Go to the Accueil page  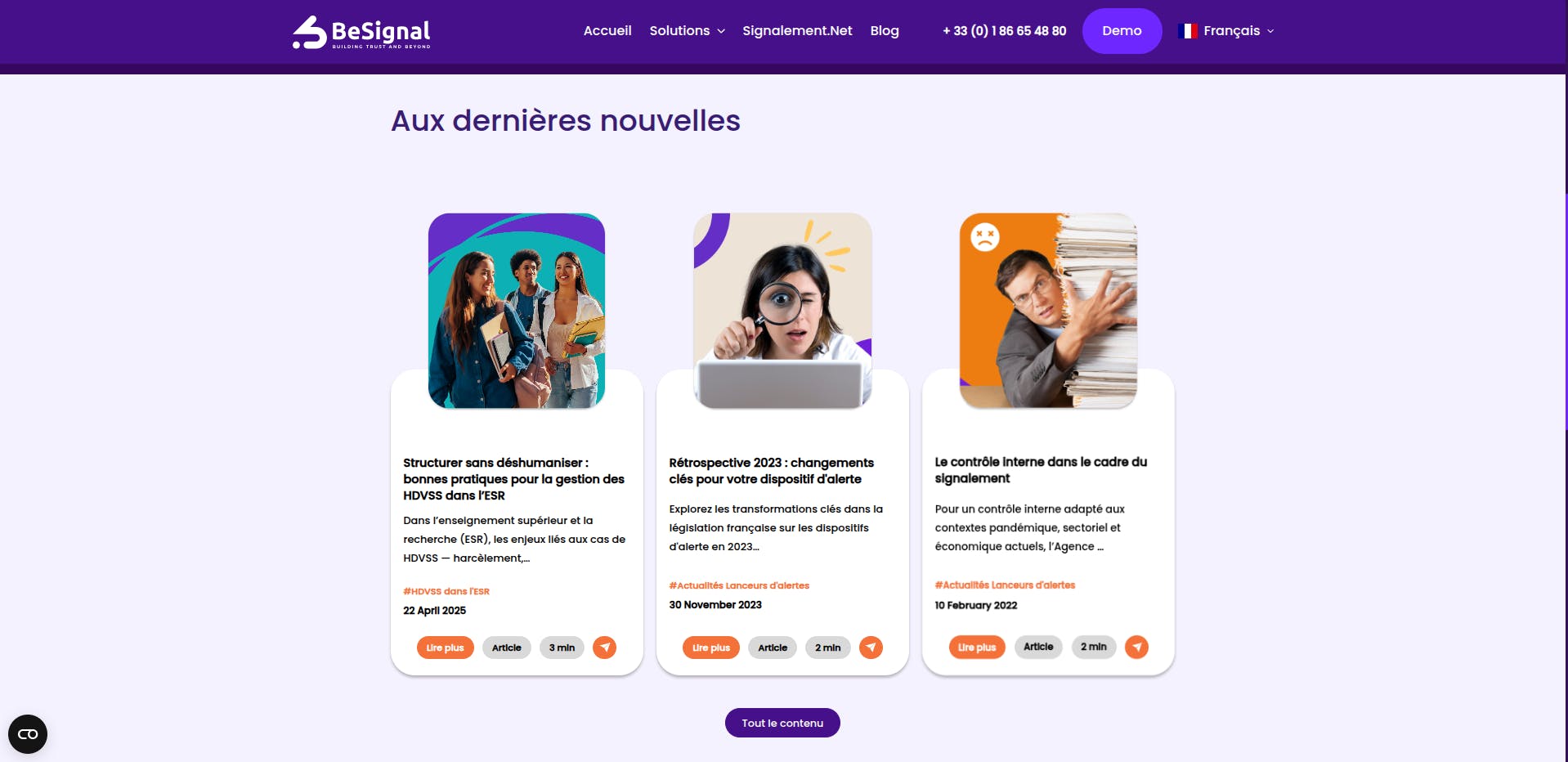pos(607,31)
